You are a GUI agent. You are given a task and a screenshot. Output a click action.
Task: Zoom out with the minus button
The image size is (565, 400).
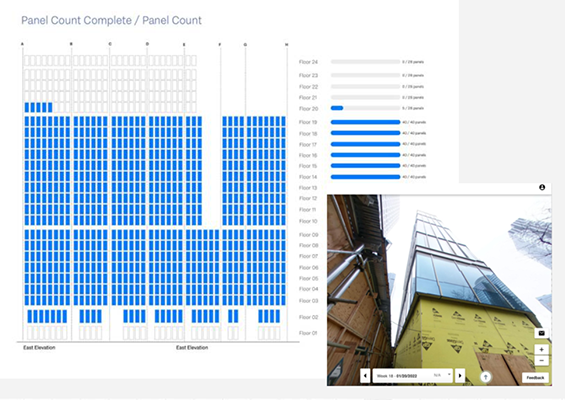click(x=542, y=360)
